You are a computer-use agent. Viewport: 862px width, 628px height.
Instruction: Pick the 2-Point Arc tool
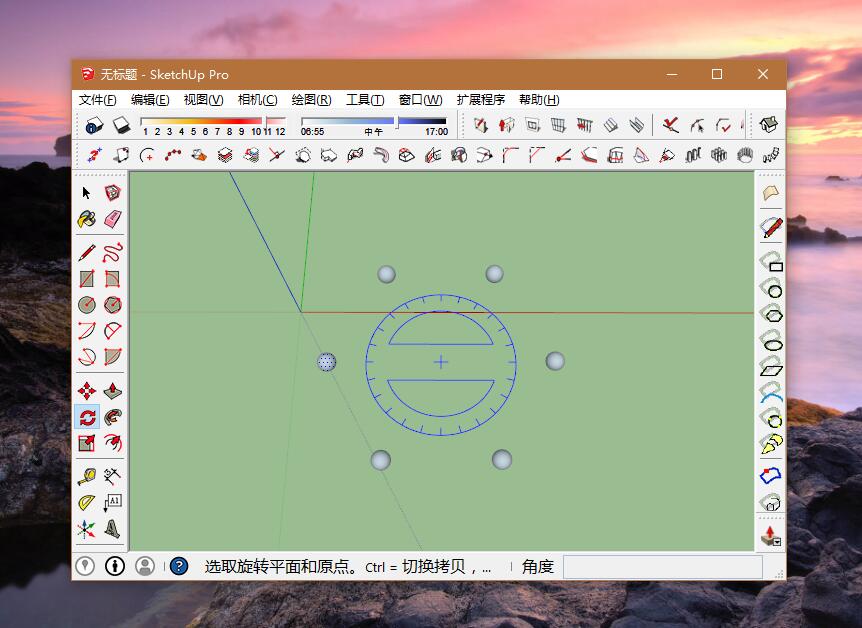(112, 331)
